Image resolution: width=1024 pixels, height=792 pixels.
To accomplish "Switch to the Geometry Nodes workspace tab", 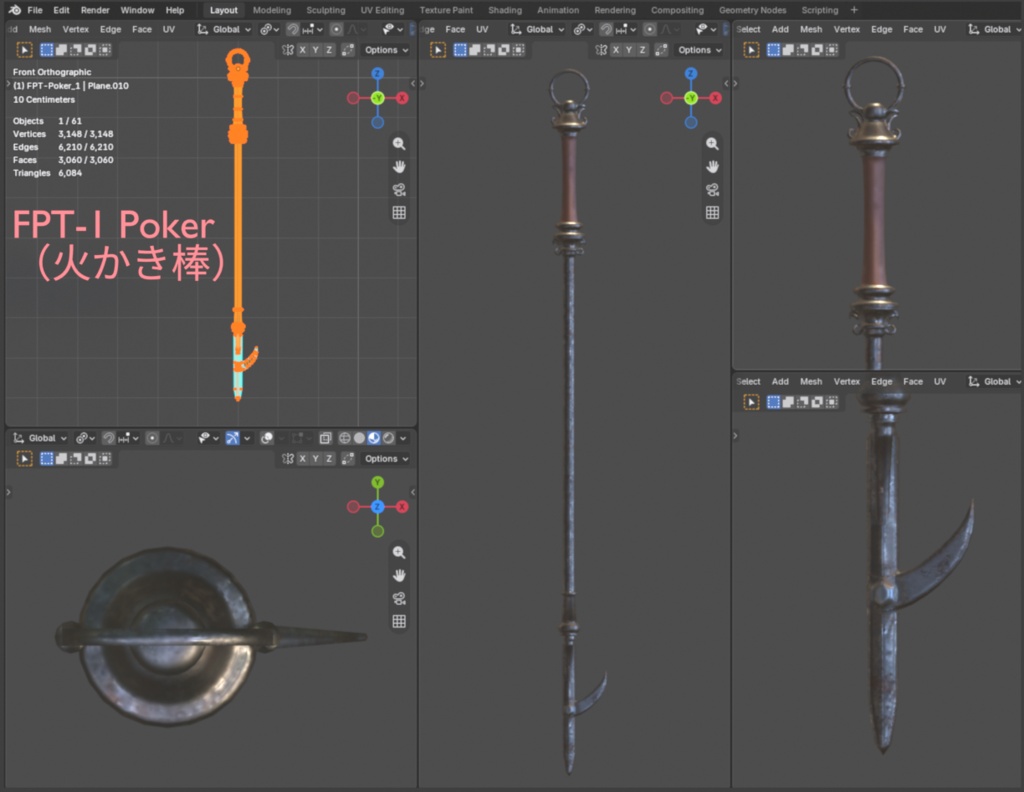I will point(752,10).
